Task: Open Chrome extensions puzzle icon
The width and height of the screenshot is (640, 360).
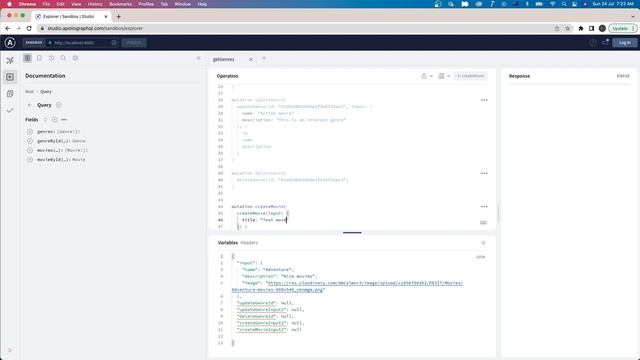Action: [x=581, y=29]
